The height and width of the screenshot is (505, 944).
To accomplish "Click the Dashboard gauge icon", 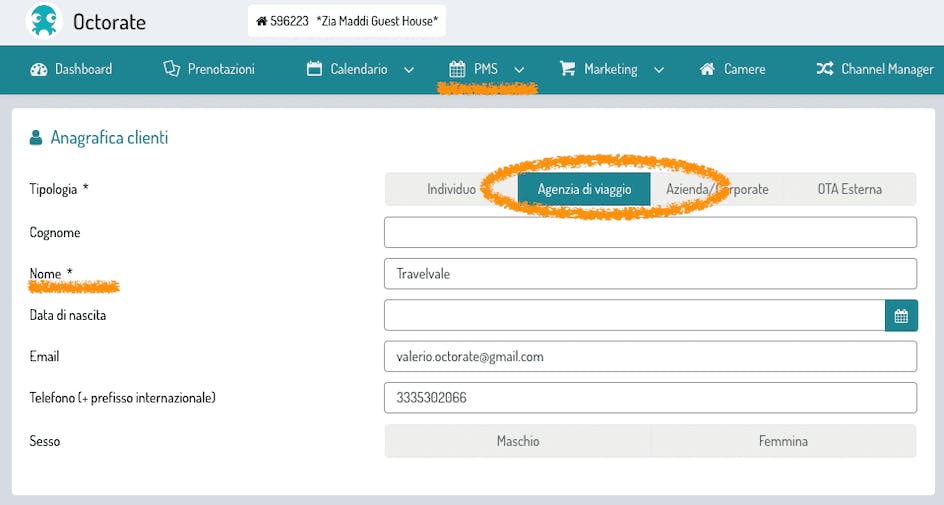I will coord(39,69).
